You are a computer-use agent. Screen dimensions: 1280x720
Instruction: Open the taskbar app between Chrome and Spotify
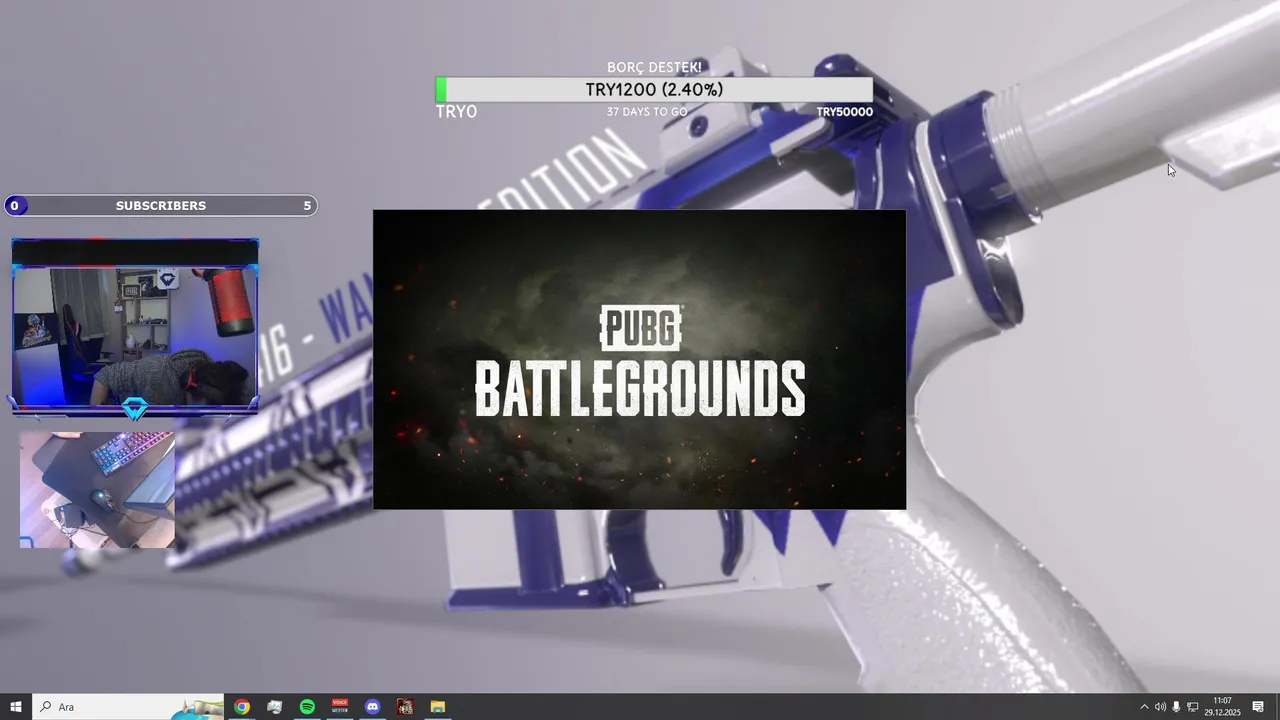pyautogui.click(x=275, y=707)
